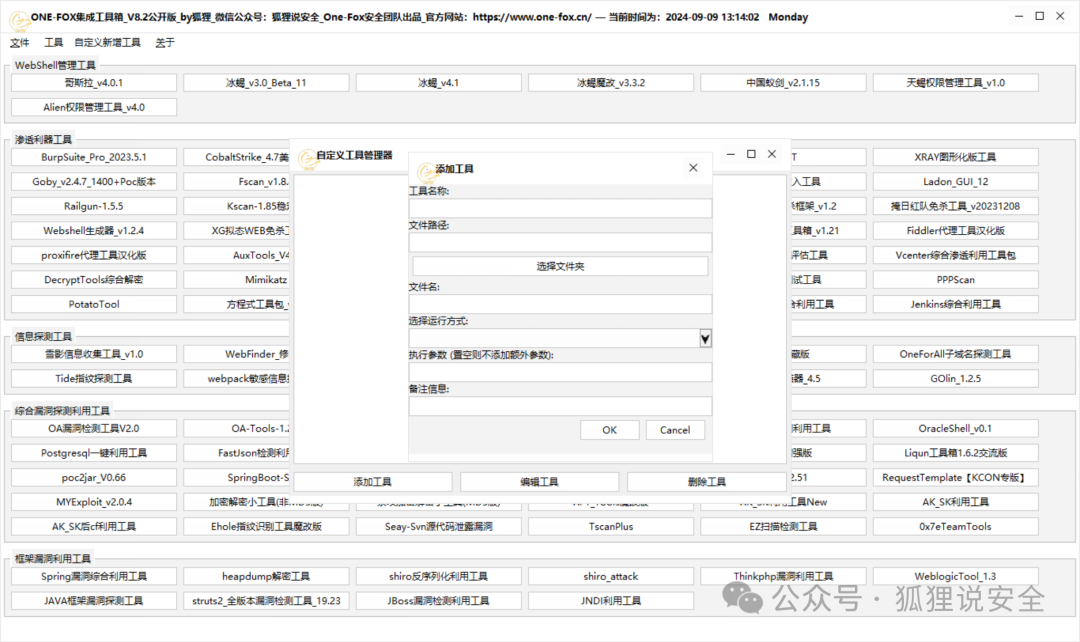This screenshot has width=1080, height=642.
Task: Launch 0x7eTeamTools
Action: (x=955, y=526)
